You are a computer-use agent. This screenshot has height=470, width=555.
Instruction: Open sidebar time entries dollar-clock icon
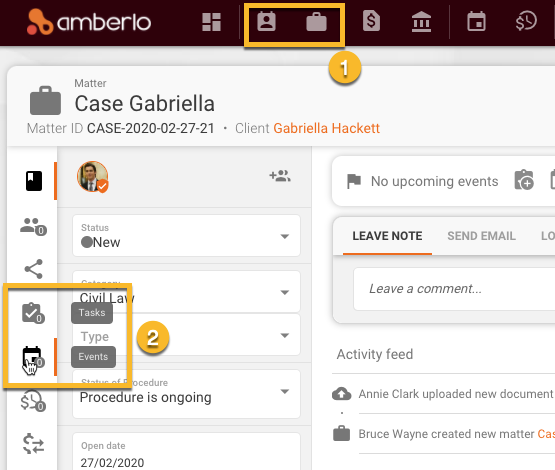tap(33, 401)
